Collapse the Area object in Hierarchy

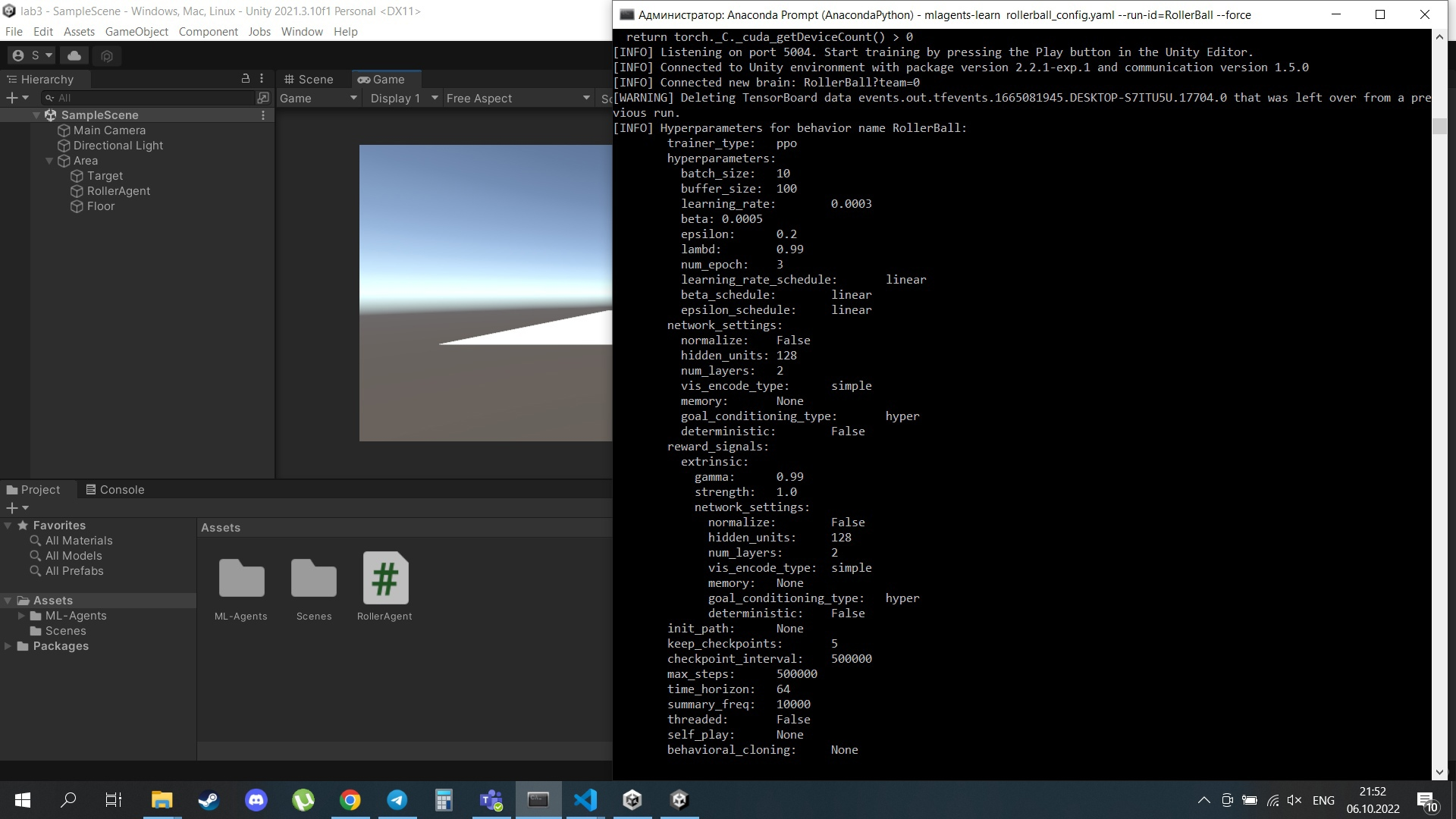49,161
